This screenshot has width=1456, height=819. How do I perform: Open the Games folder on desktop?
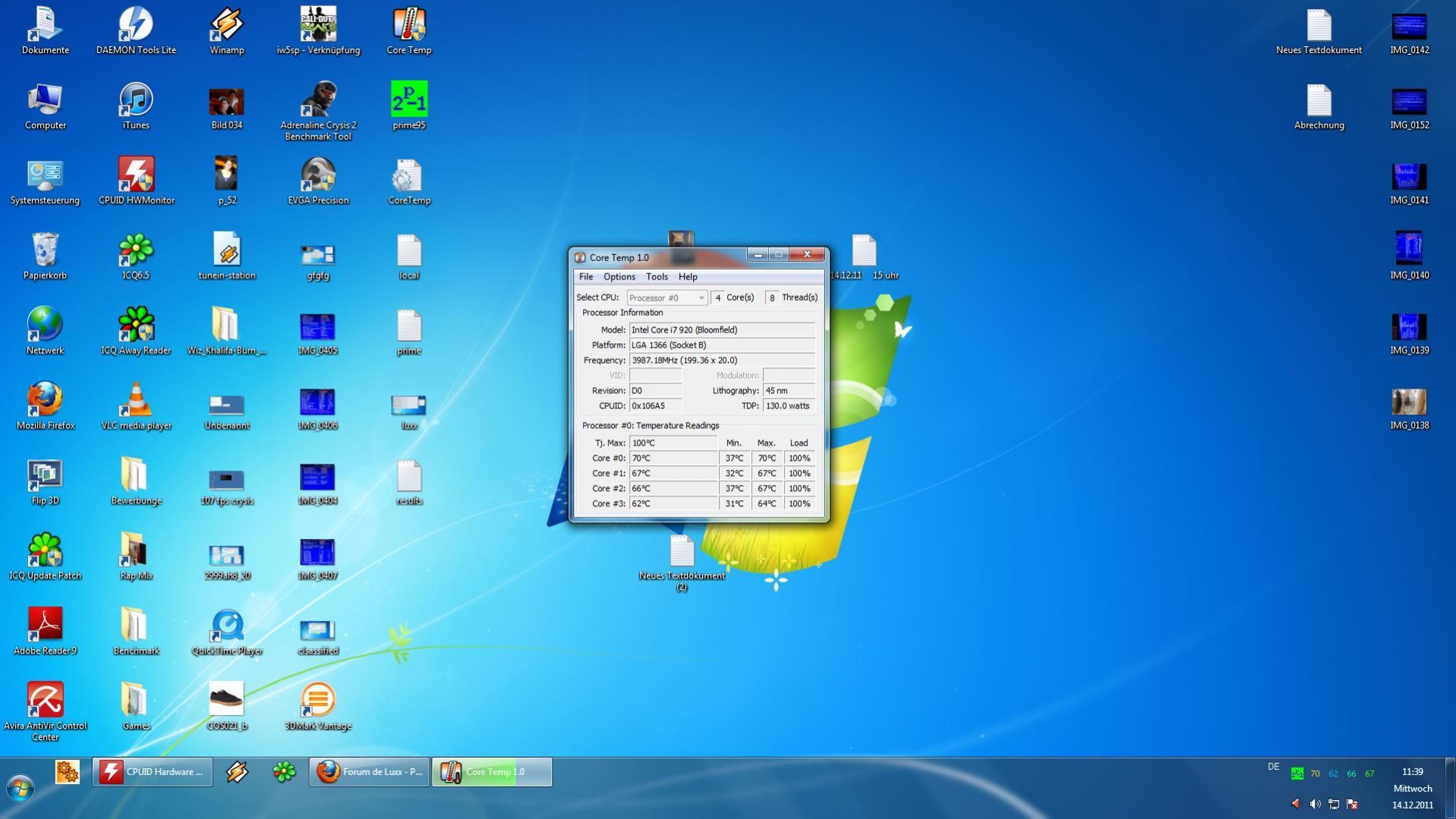[x=136, y=707]
